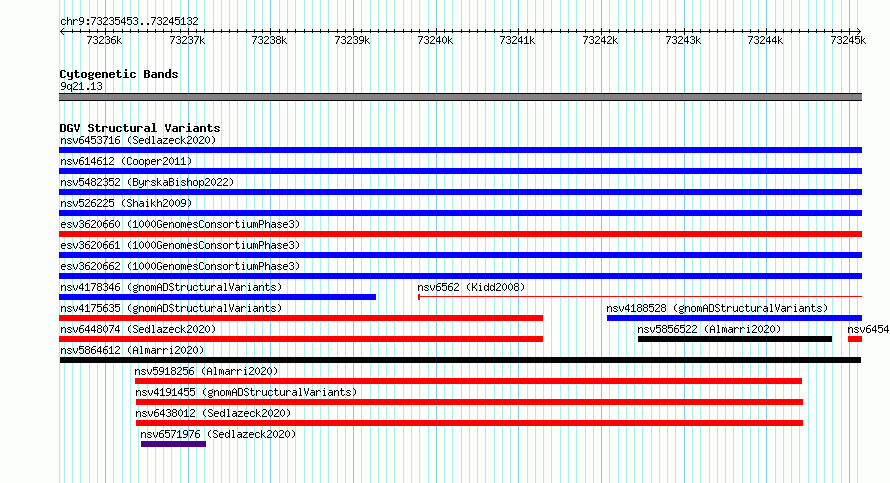Select the blue bar under esv3620661
The image size is (890, 483).
(x=460, y=255)
